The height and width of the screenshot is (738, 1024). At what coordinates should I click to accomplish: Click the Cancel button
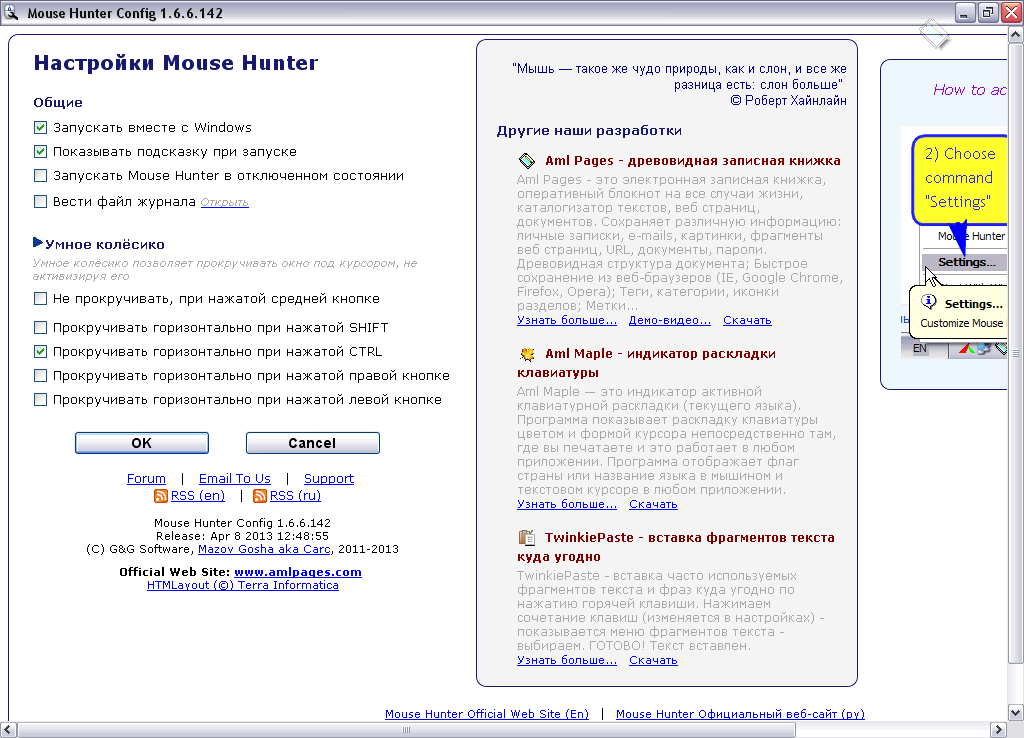point(313,443)
